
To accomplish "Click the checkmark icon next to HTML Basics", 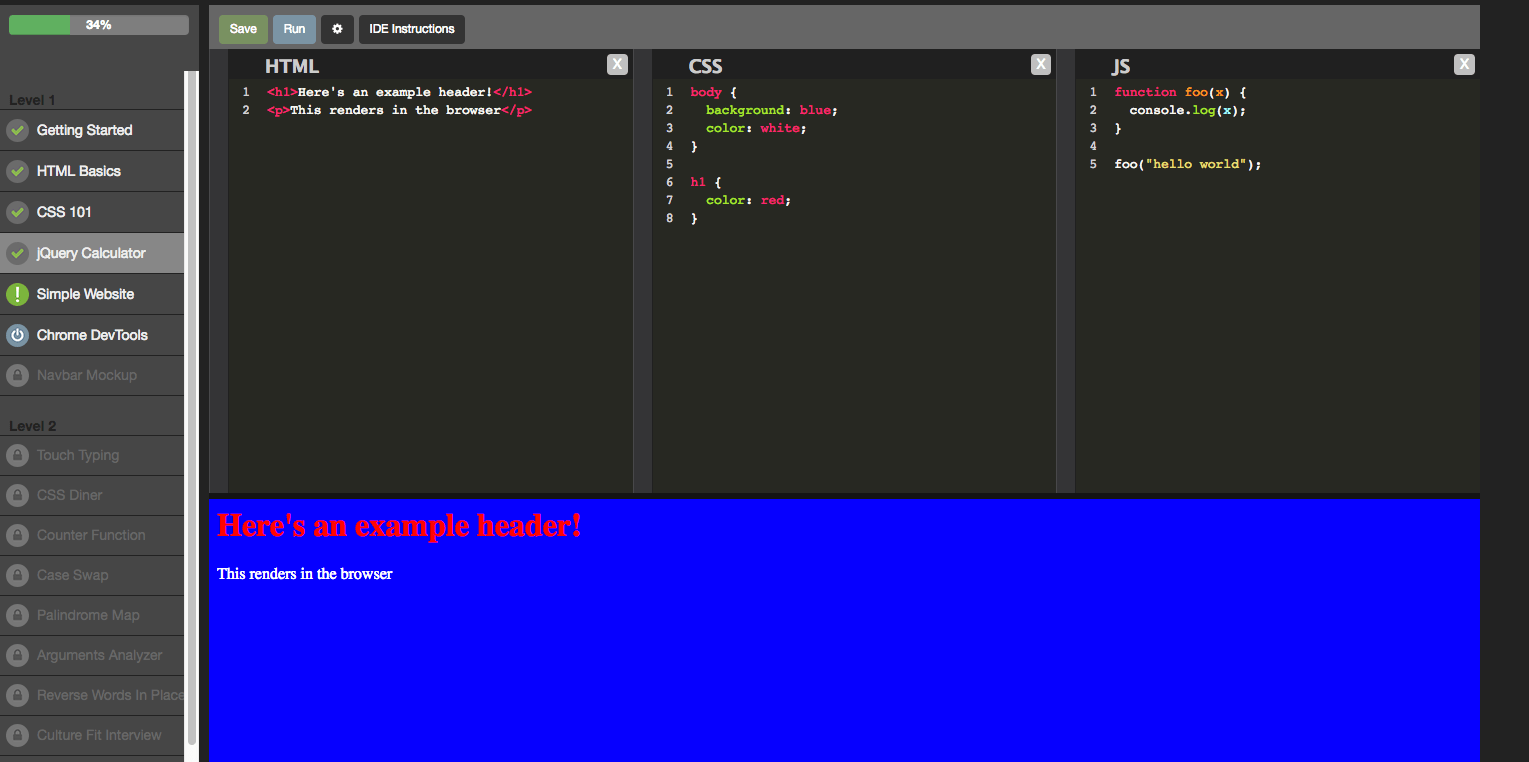I will pyautogui.click(x=17, y=171).
